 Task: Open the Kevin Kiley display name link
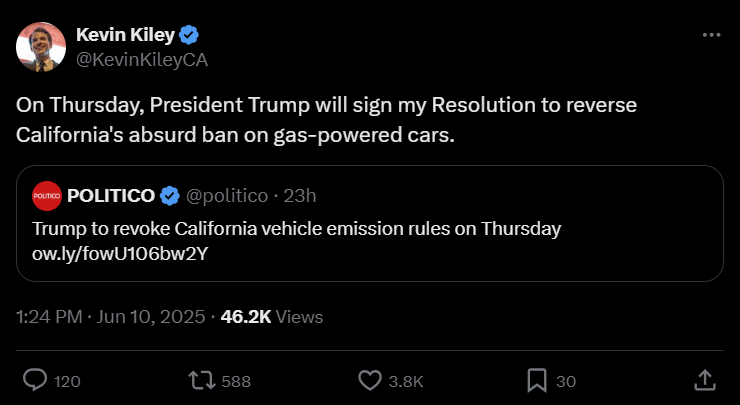[x=125, y=36]
